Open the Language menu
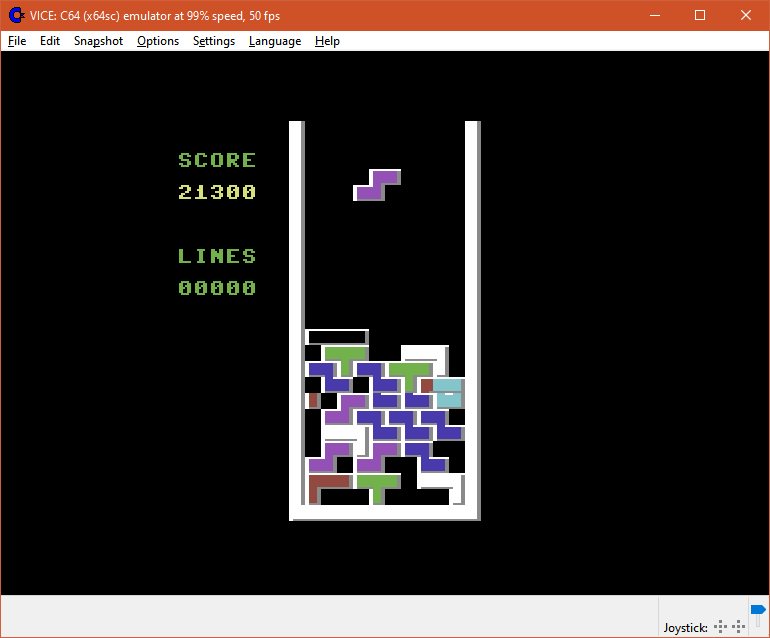This screenshot has height=638, width=770. [x=275, y=41]
